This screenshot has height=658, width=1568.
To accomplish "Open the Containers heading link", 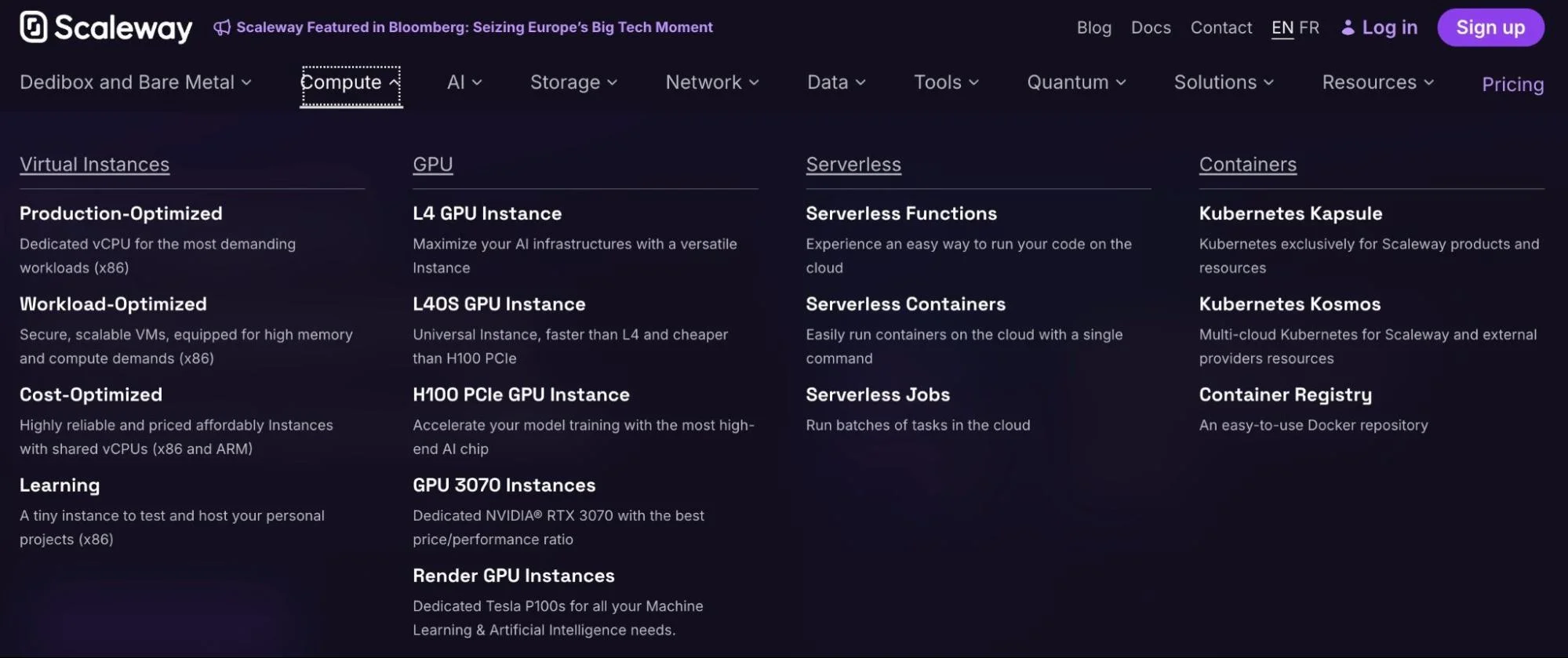I will [x=1247, y=165].
